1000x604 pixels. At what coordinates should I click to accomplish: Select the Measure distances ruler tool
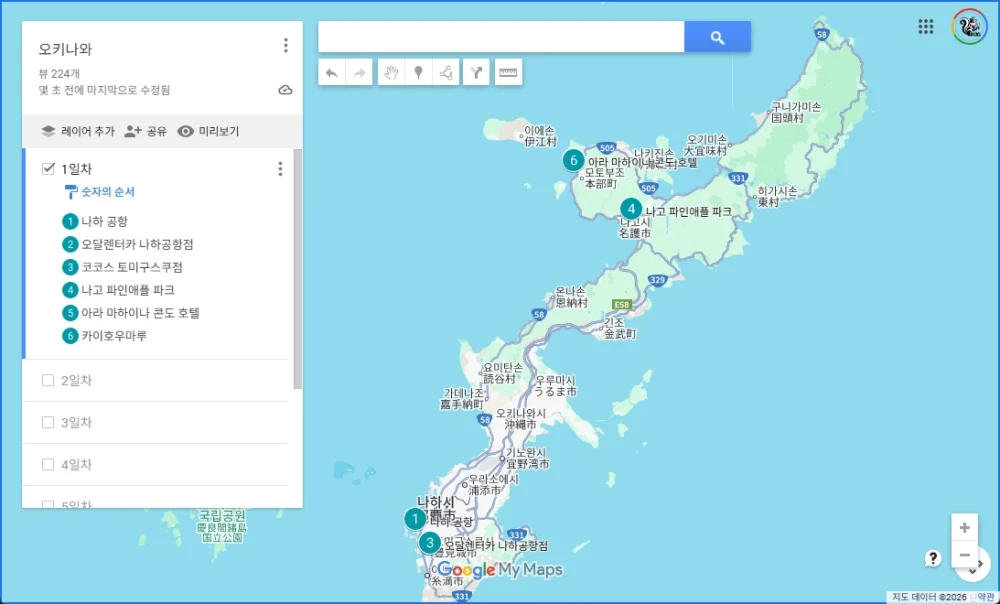(508, 72)
